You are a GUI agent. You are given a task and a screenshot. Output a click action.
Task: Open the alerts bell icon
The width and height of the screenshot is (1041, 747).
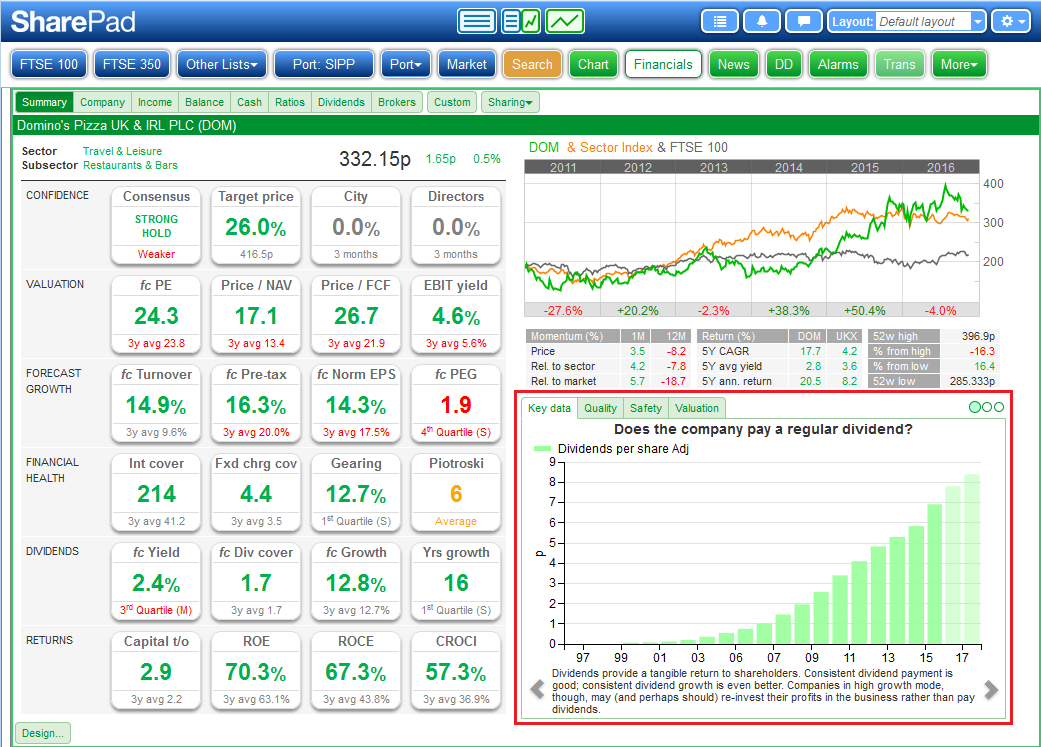761,21
